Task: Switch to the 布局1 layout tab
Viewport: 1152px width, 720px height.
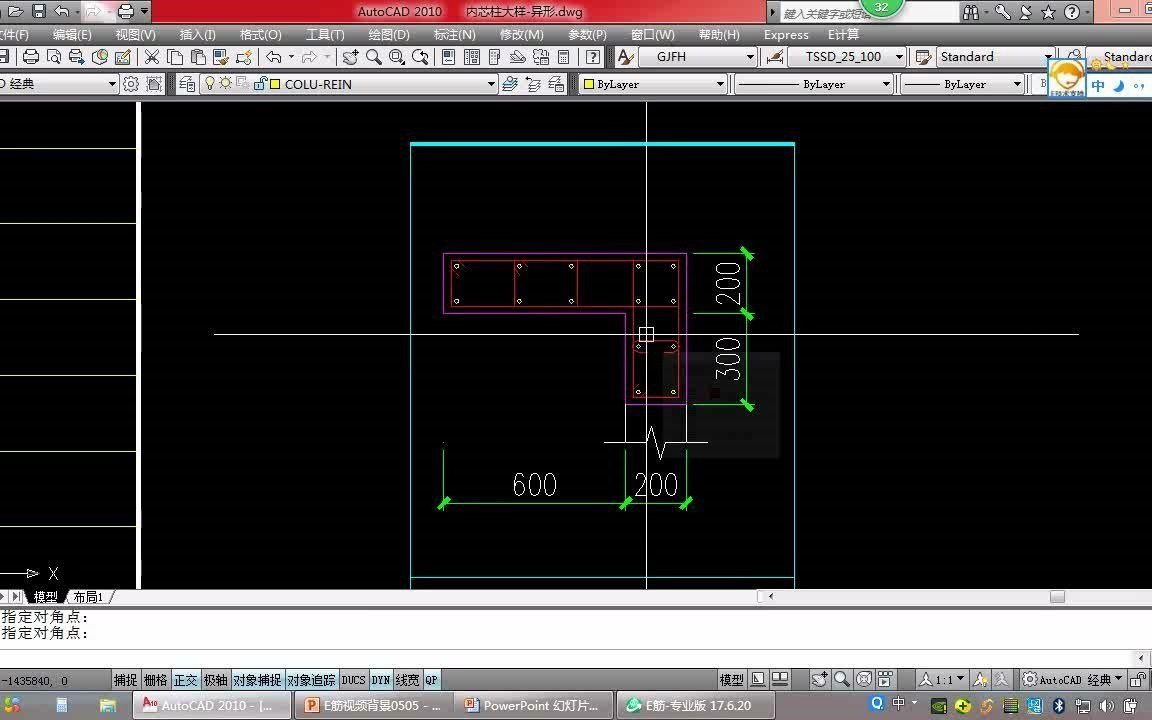Action: point(88,597)
